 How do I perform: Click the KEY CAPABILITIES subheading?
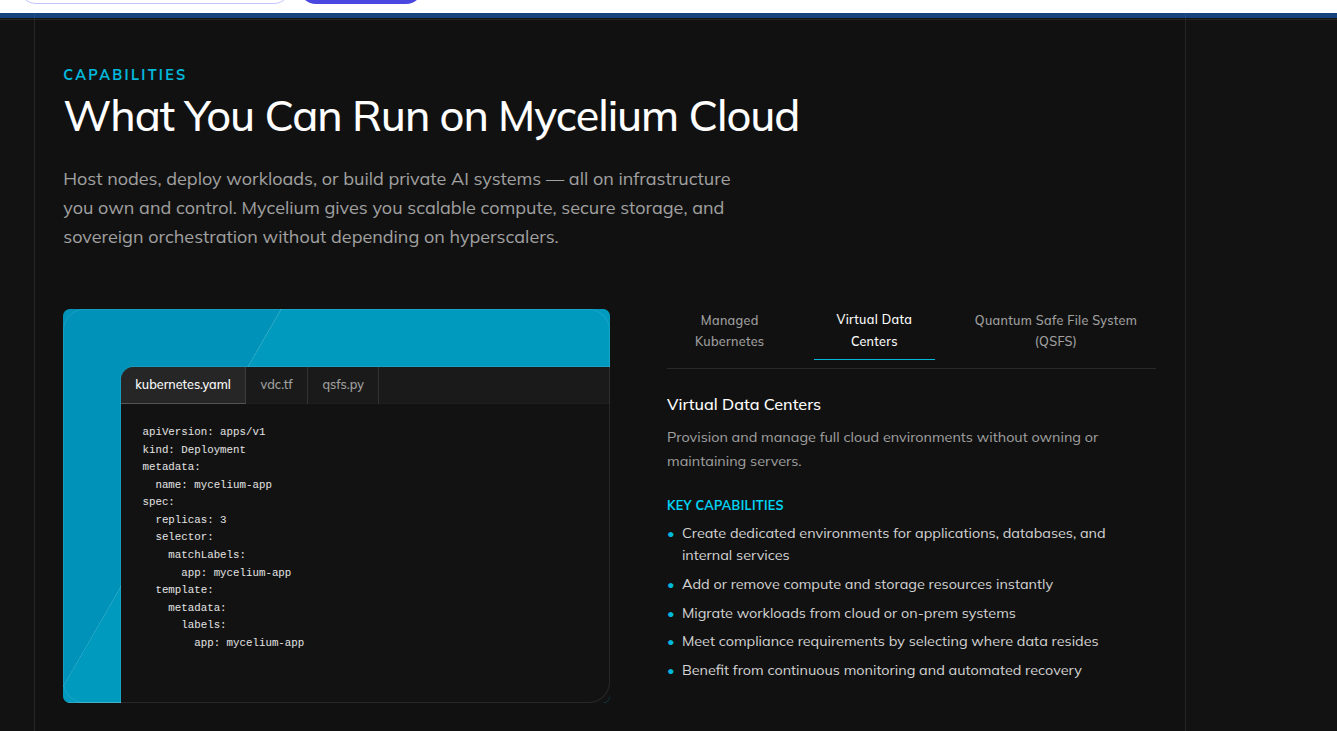point(725,506)
